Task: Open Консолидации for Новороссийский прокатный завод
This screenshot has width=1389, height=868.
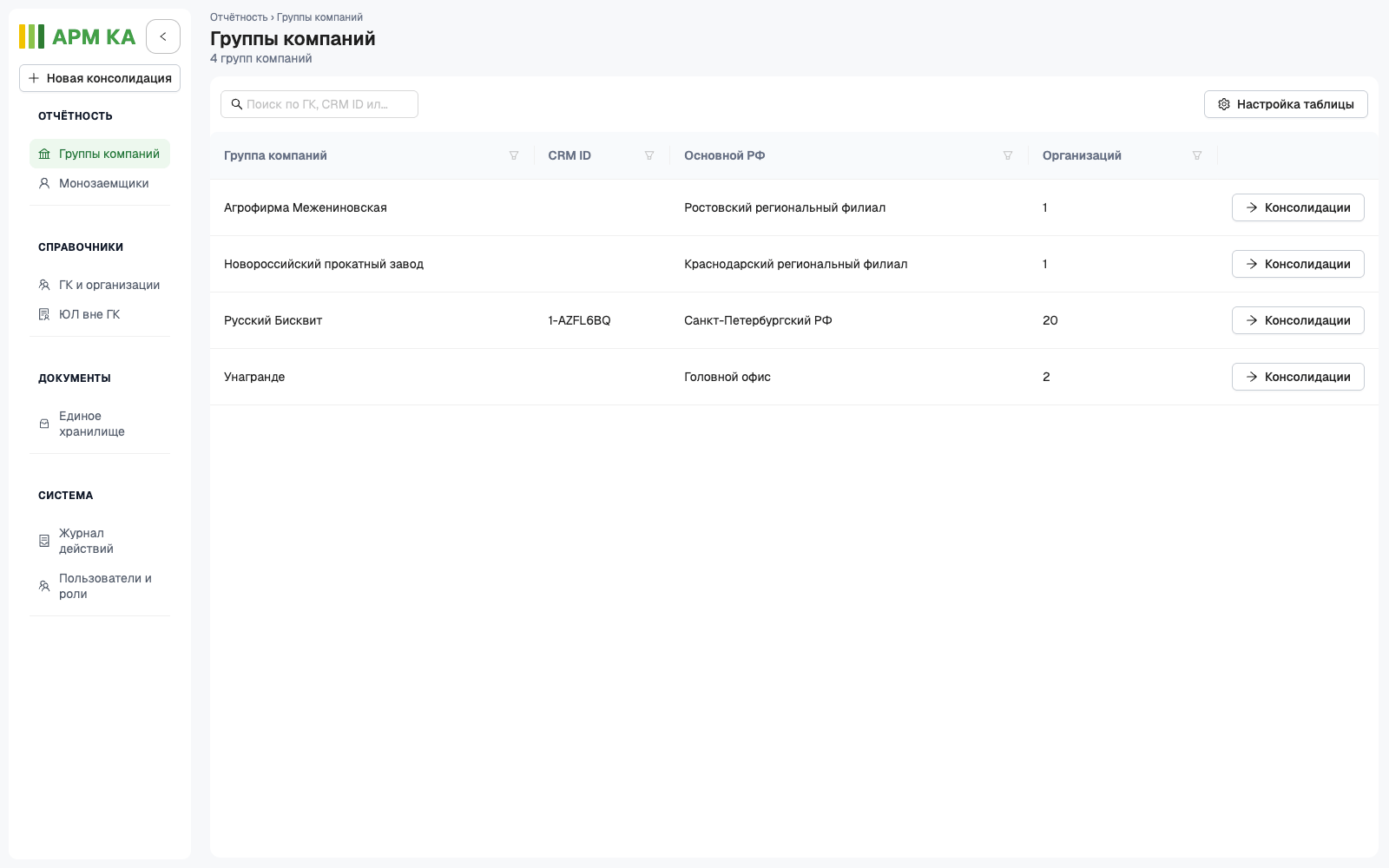Action: [1298, 264]
